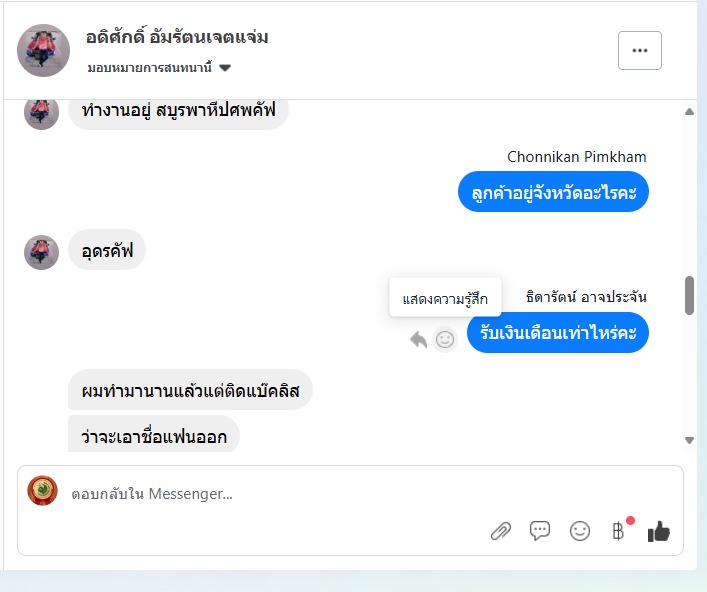
Task: Open contact name อดิศักดิ์ อัมรัตนเจตแจ่ม
Action: point(177,38)
